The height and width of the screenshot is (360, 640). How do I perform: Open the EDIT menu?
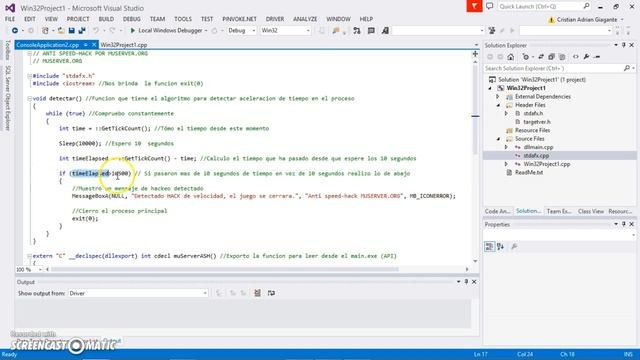(30, 19)
